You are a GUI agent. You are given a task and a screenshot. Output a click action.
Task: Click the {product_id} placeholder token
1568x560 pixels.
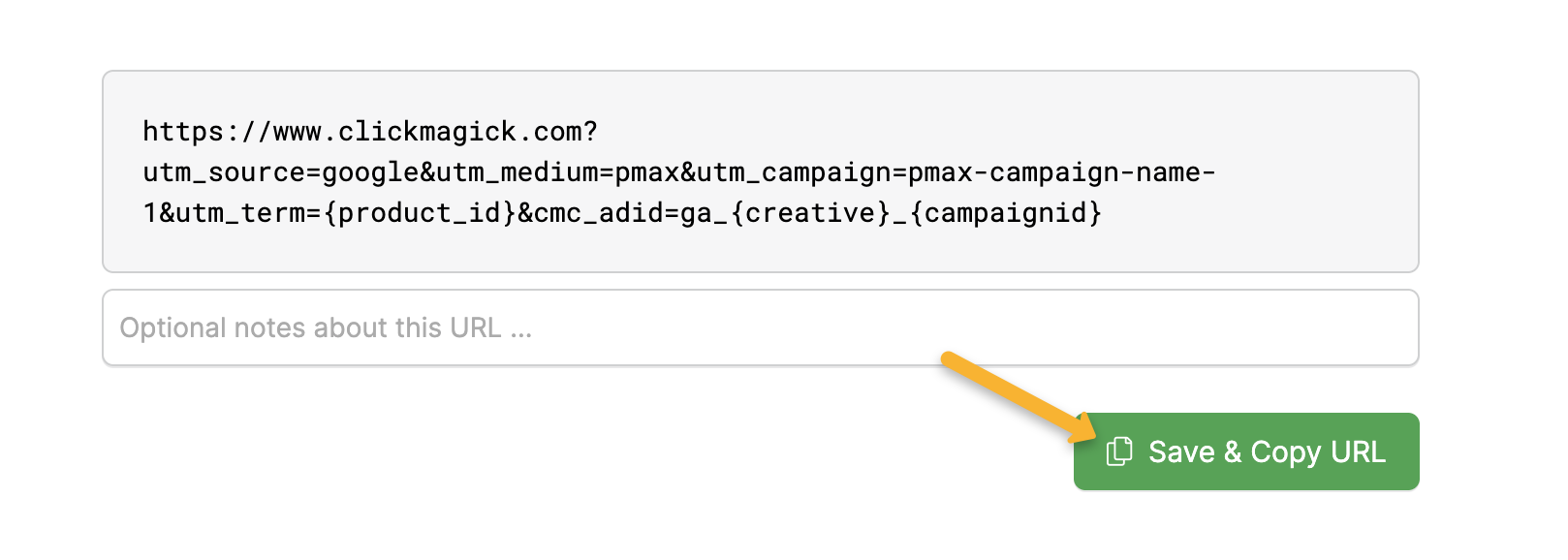(x=420, y=213)
